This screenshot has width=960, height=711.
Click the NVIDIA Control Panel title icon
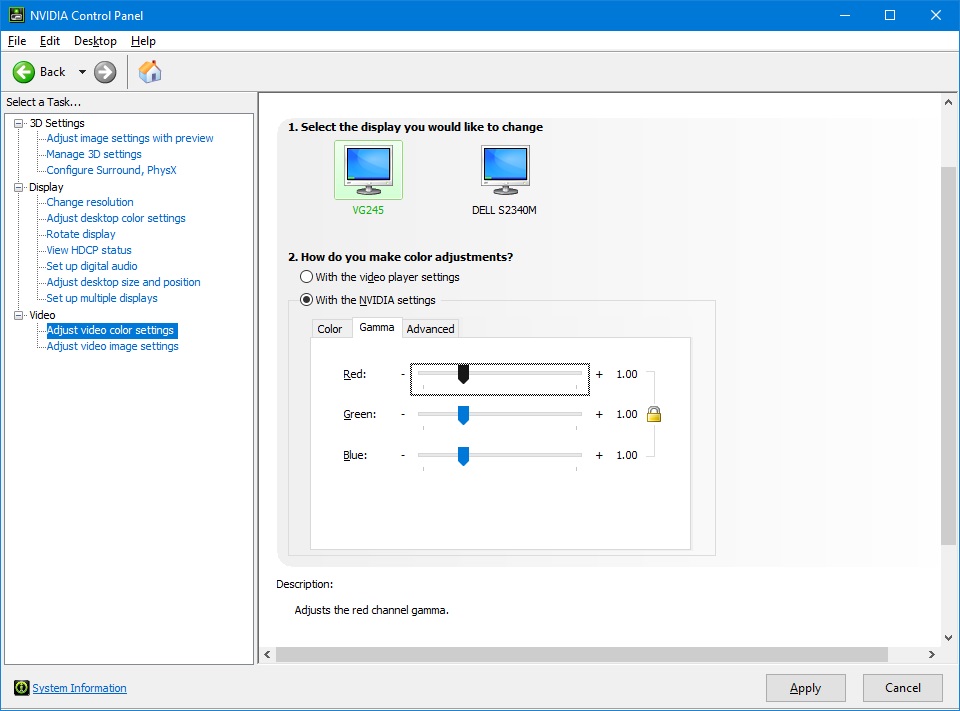tap(15, 15)
